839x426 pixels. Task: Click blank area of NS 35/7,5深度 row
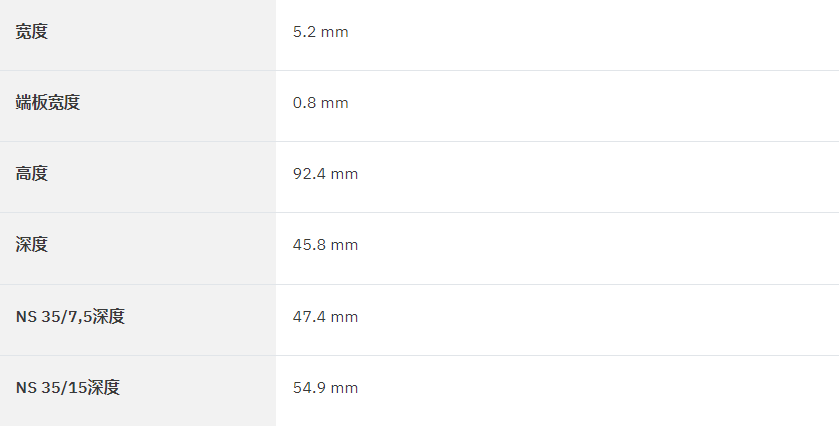point(599,320)
